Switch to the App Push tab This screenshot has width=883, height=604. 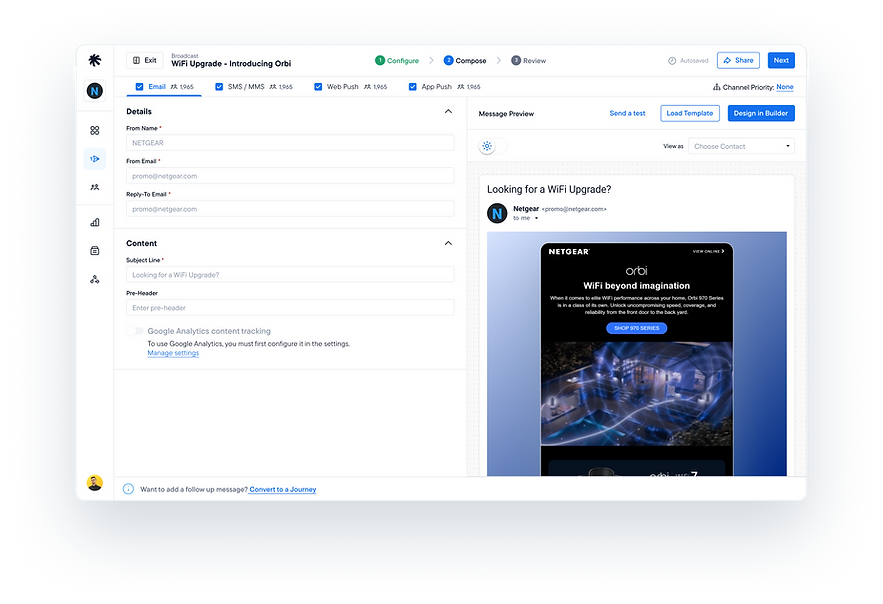[435, 86]
